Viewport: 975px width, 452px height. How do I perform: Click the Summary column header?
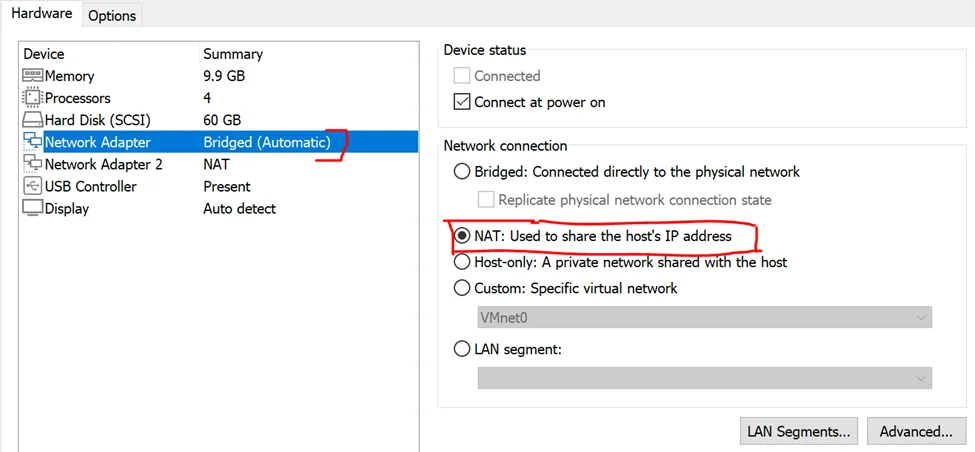(x=233, y=55)
